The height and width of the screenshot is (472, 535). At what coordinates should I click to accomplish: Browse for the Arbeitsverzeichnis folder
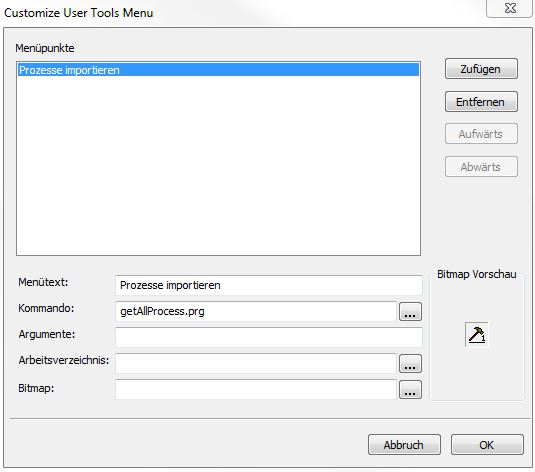pos(410,364)
